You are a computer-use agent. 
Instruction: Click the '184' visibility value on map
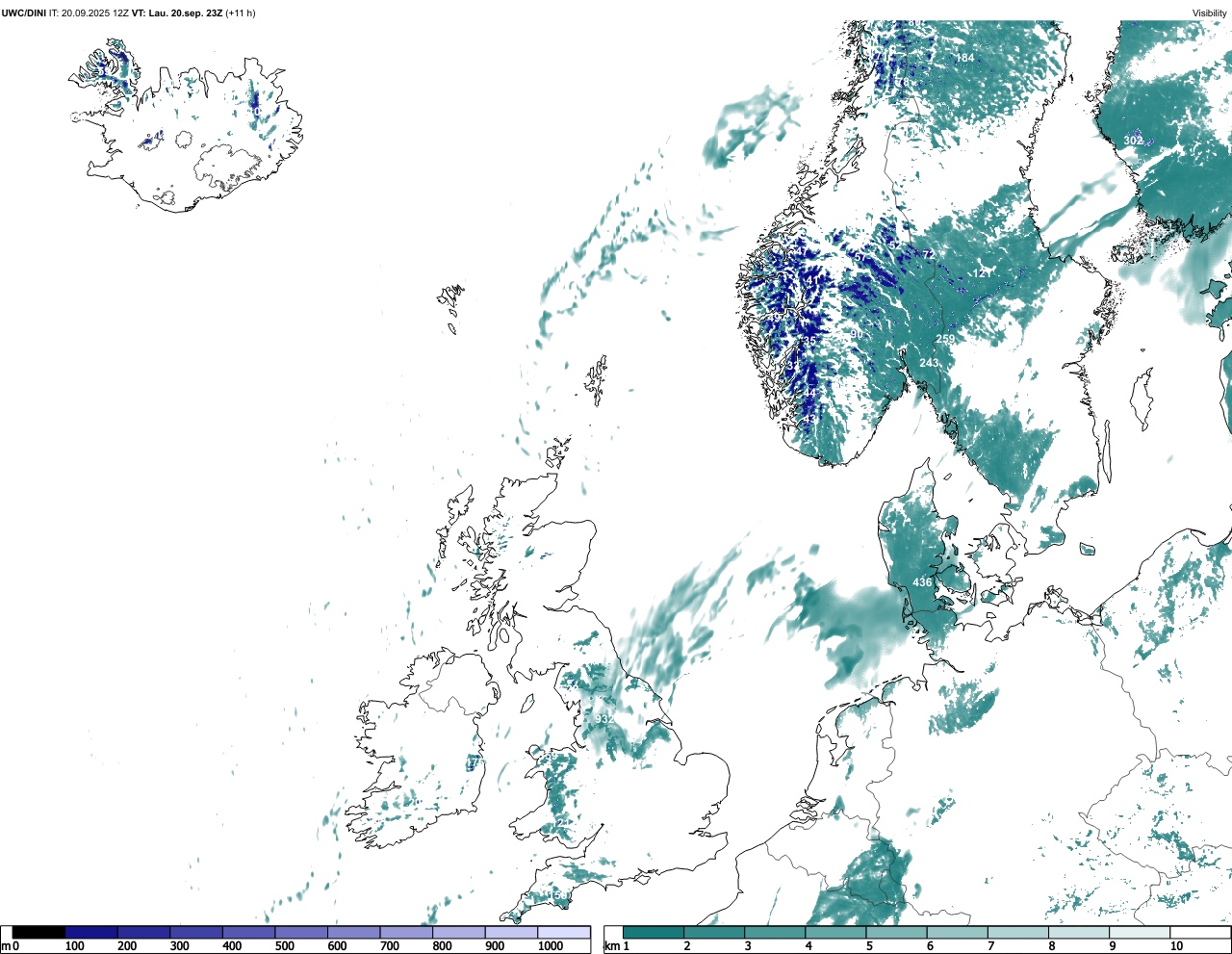[964, 59]
